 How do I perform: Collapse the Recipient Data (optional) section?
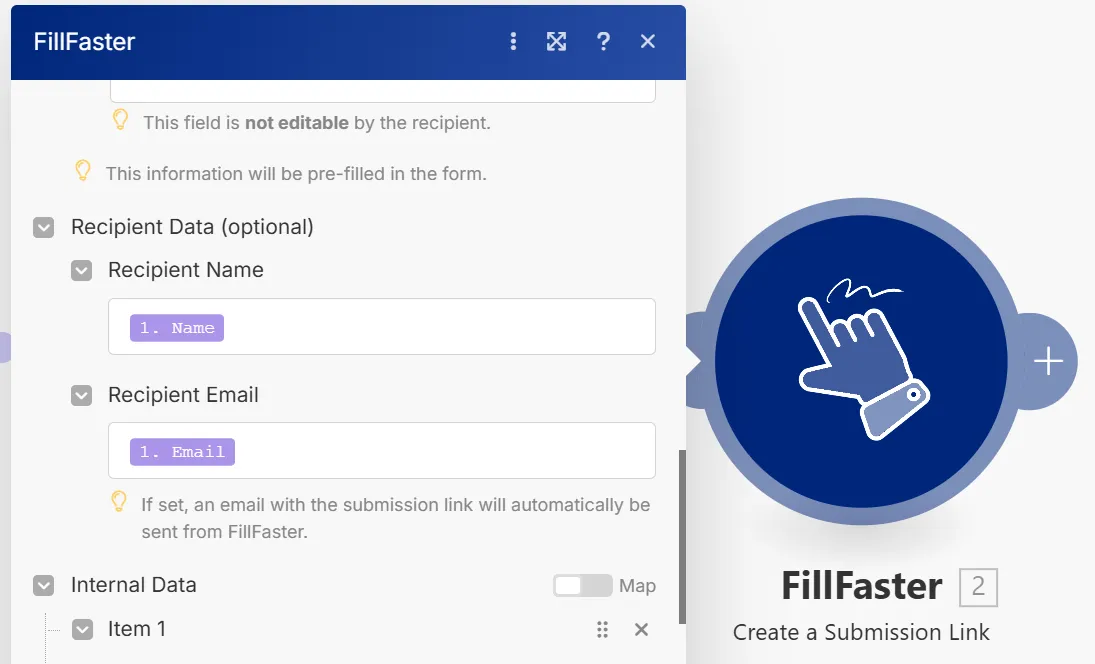click(x=43, y=228)
